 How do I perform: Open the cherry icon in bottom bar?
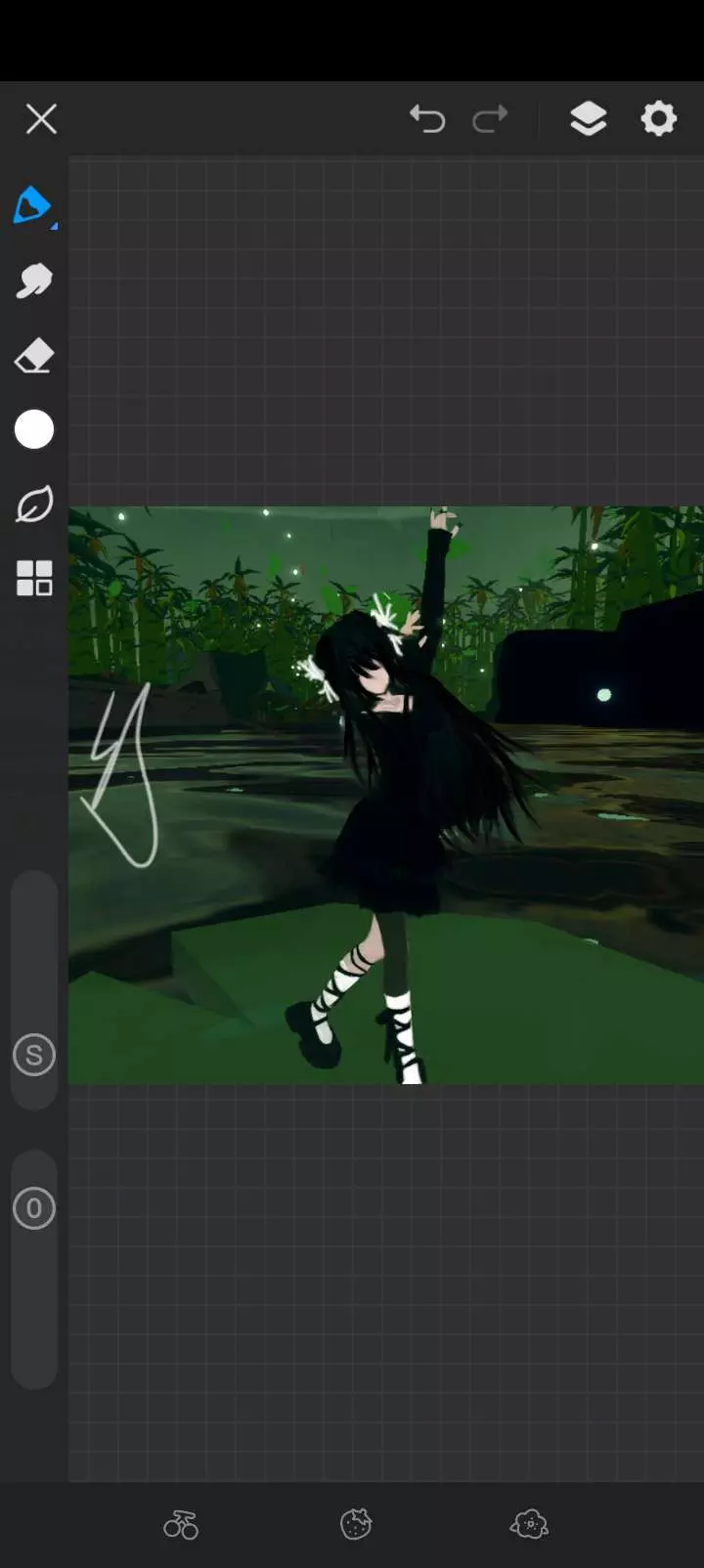pos(181,1524)
